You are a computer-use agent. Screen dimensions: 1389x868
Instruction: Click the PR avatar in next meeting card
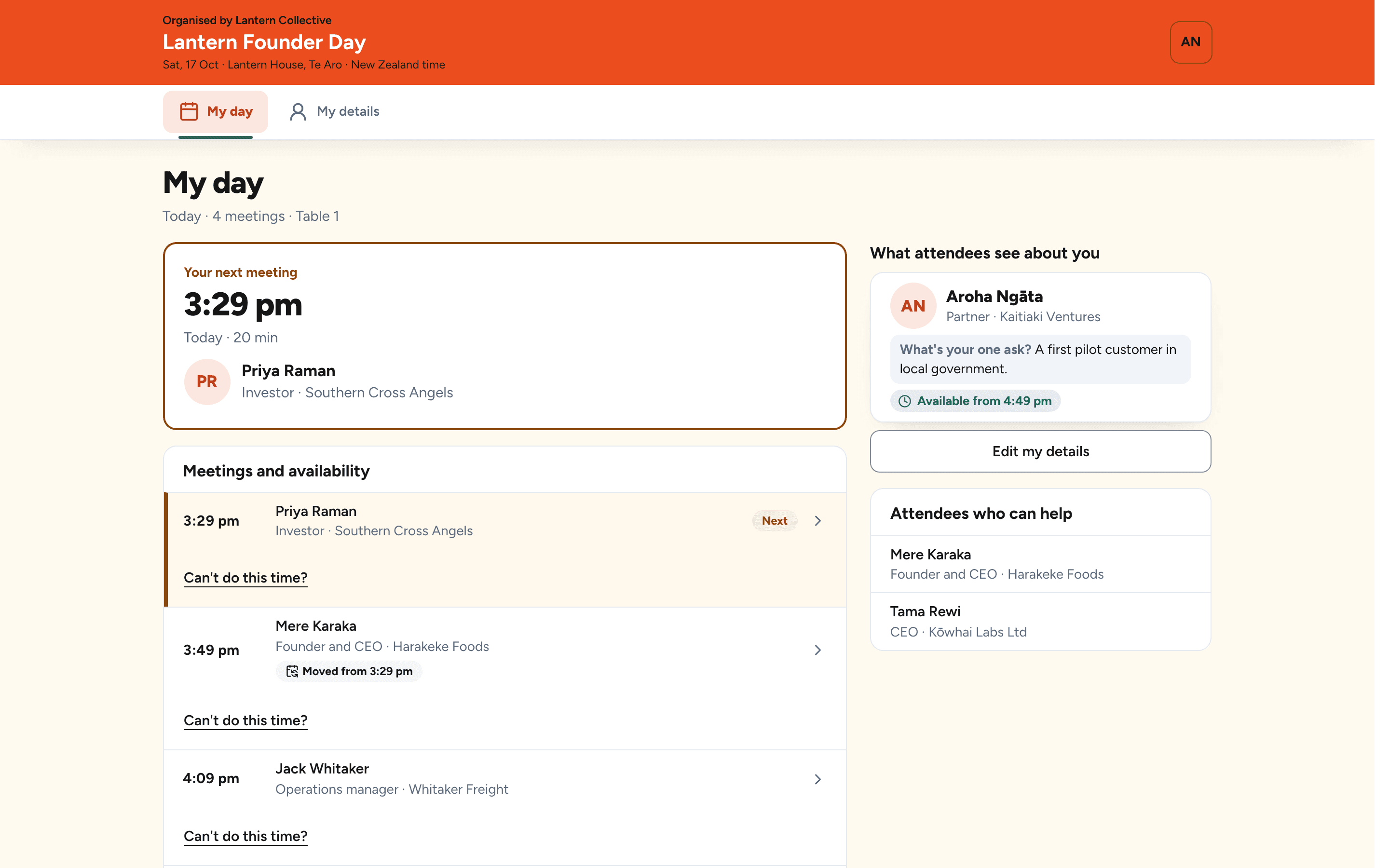pyautogui.click(x=206, y=382)
